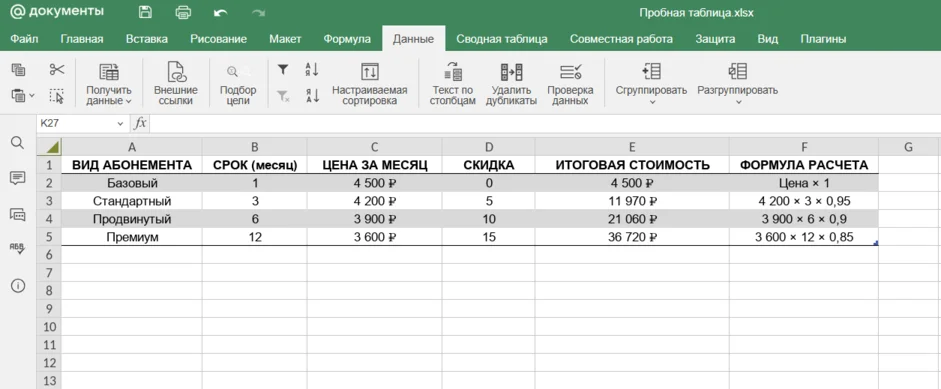Open sidebar Search icon

18,143
